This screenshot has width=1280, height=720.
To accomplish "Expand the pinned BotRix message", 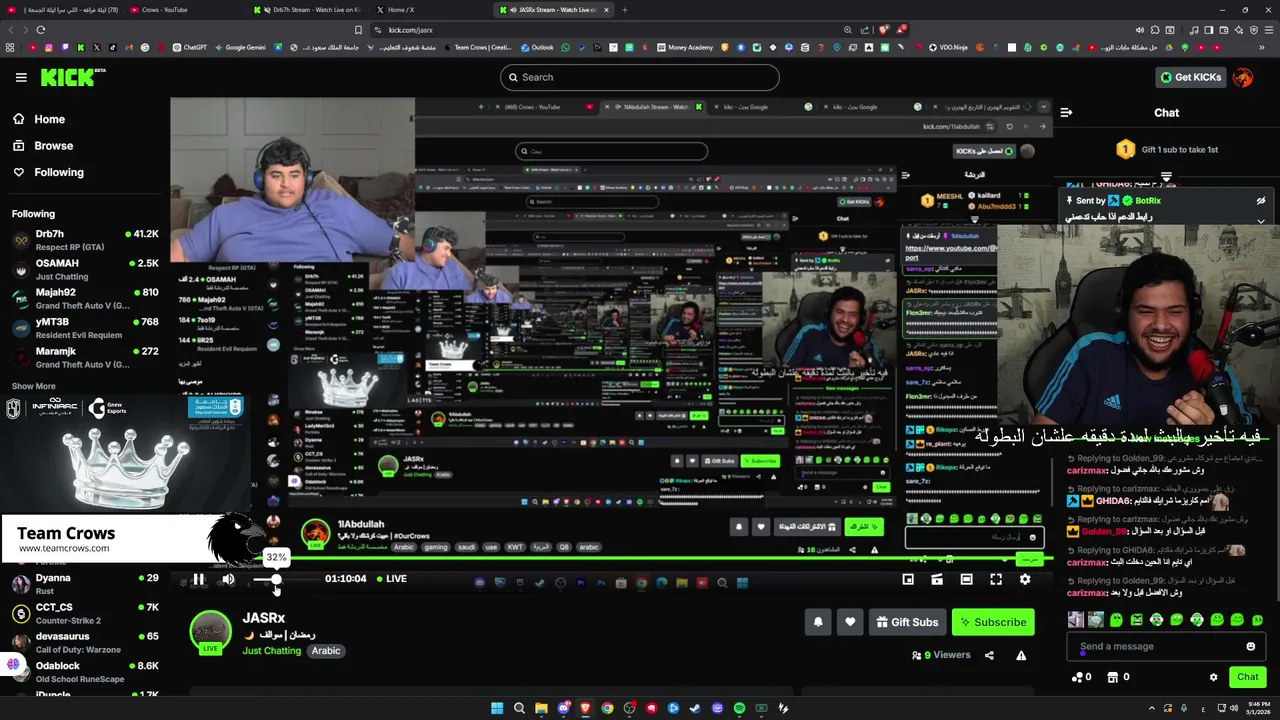I will [x=1261, y=220].
